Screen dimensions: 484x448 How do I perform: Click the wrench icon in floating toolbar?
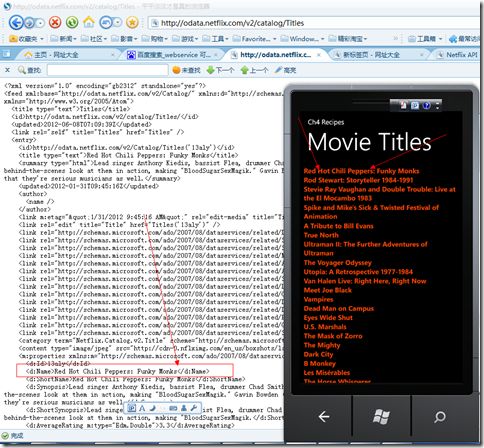(194, 408)
